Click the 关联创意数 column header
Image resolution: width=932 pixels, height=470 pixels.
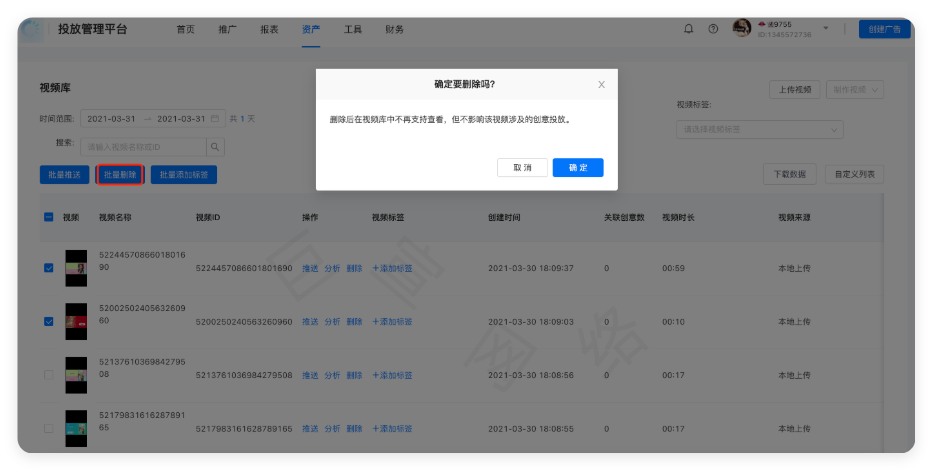point(624,217)
